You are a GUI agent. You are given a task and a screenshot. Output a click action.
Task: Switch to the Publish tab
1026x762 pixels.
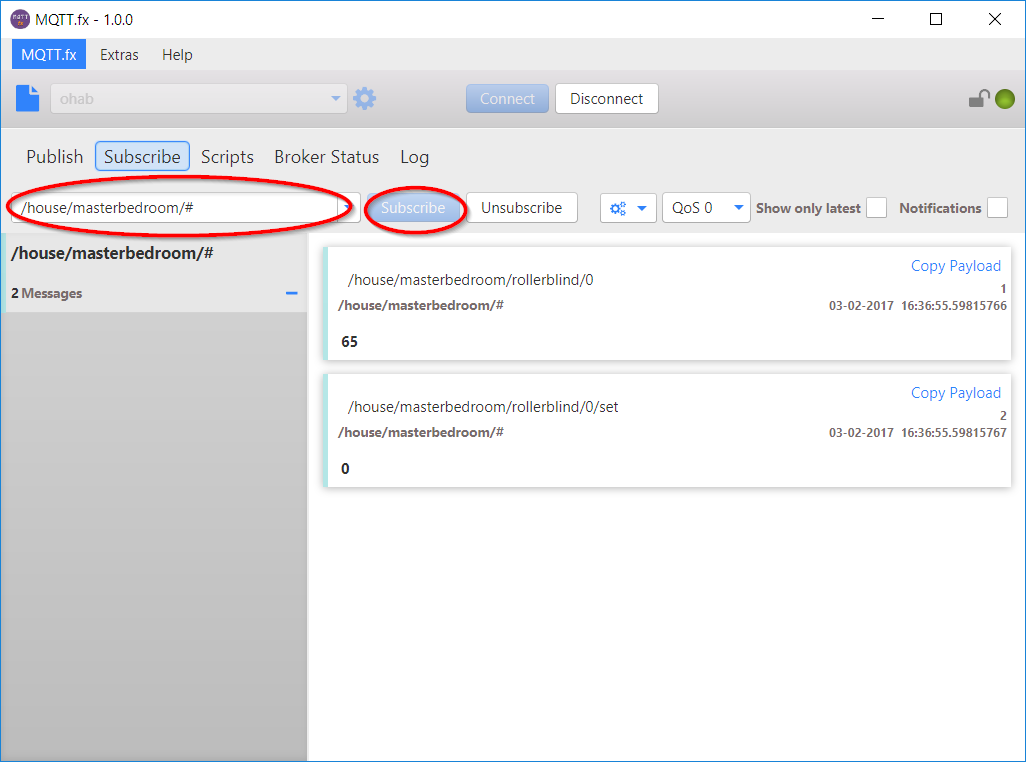[x=55, y=157]
